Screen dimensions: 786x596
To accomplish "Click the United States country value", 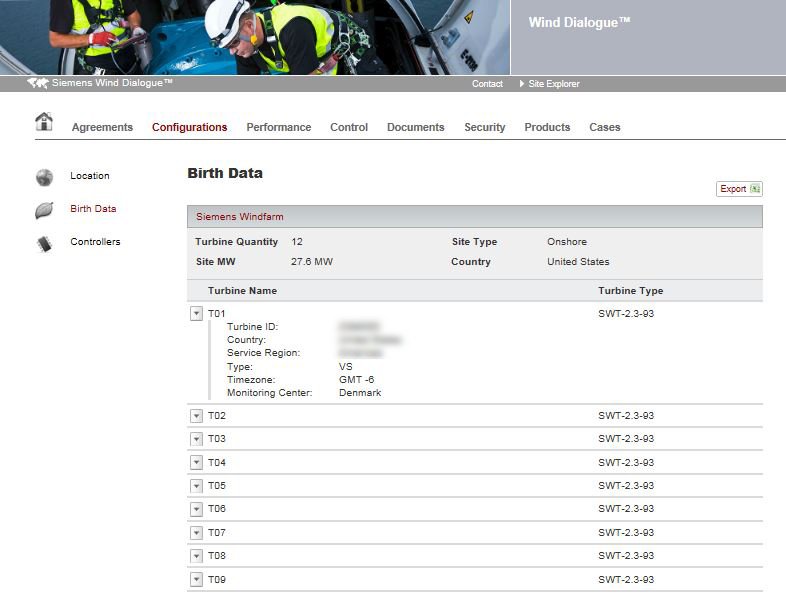I will pyautogui.click(x=578, y=262).
